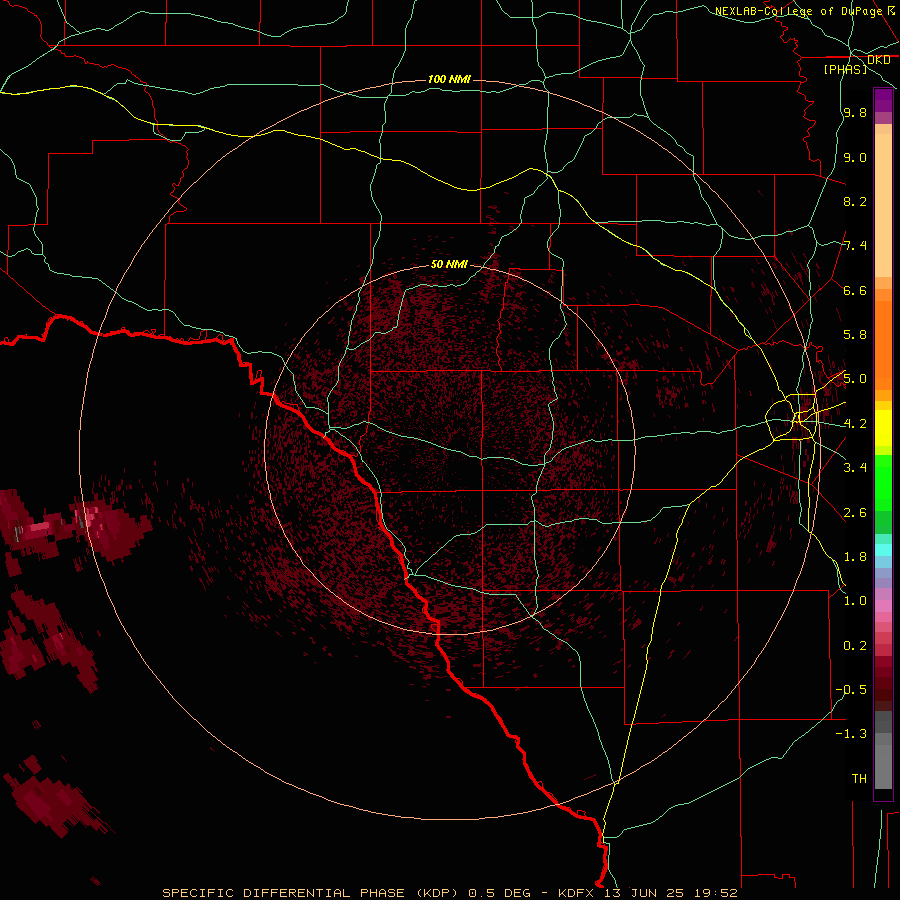Click the 0.2 scale value

click(855, 646)
